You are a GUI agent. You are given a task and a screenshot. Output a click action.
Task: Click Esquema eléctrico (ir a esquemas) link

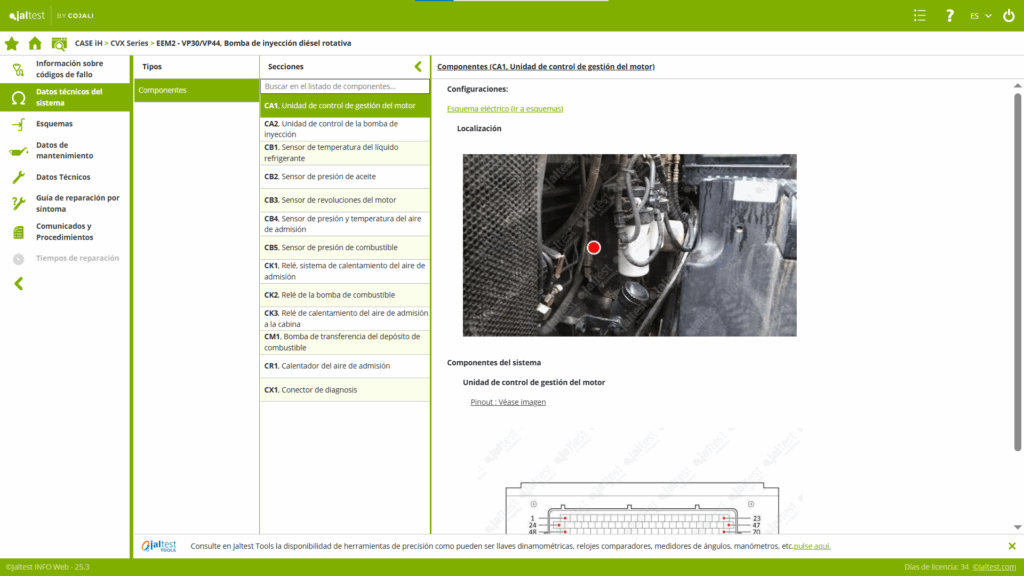(505, 108)
